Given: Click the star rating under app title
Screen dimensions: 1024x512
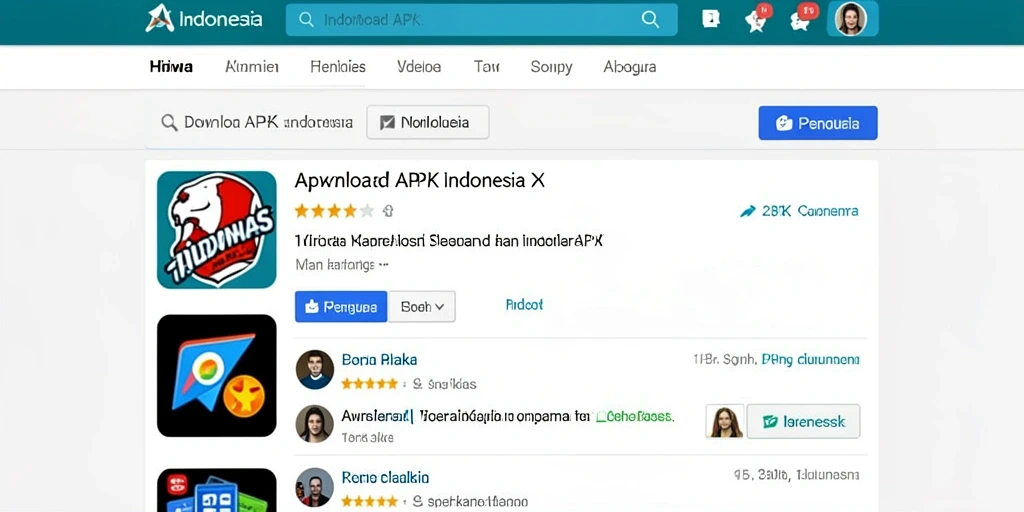Looking at the screenshot, I should tap(334, 211).
